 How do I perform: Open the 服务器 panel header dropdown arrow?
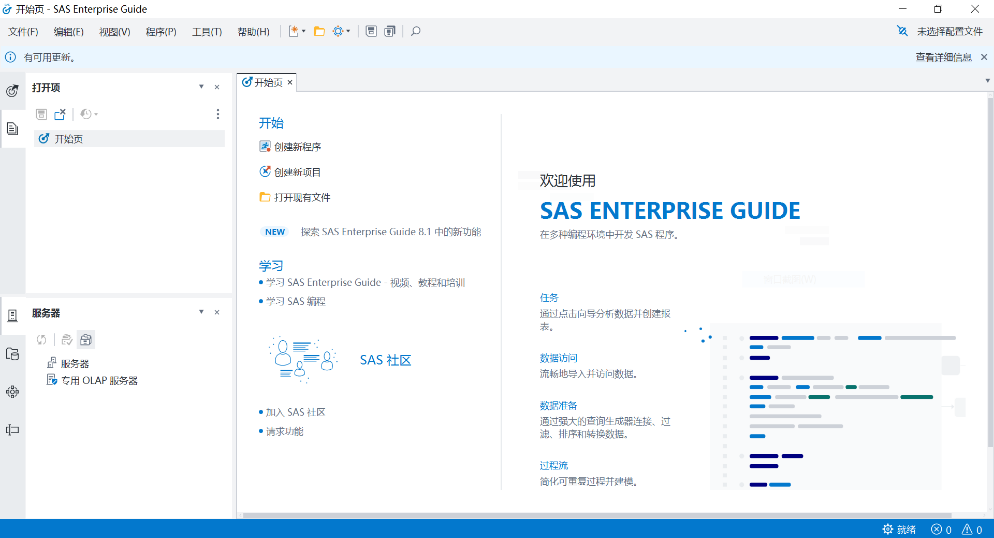[x=202, y=312]
